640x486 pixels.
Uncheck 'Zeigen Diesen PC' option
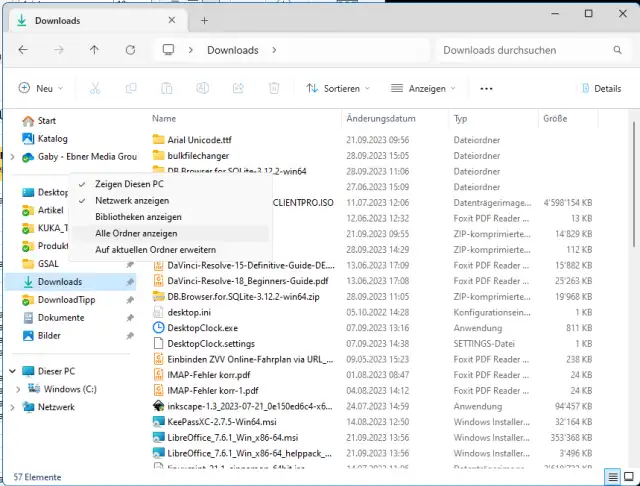[x=129, y=184]
